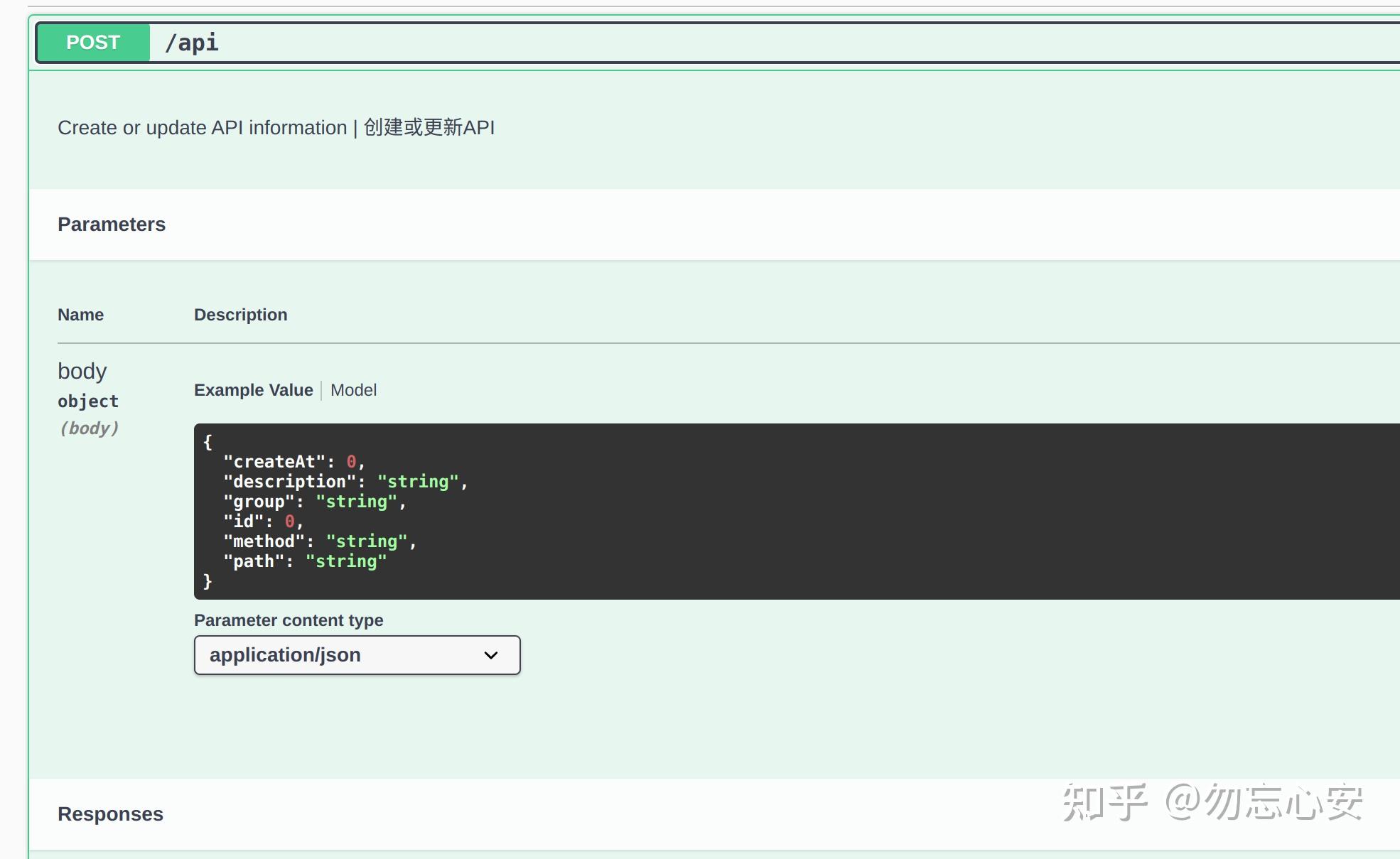Click the Description column header
The image size is (1400, 859).
pyautogui.click(x=241, y=314)
